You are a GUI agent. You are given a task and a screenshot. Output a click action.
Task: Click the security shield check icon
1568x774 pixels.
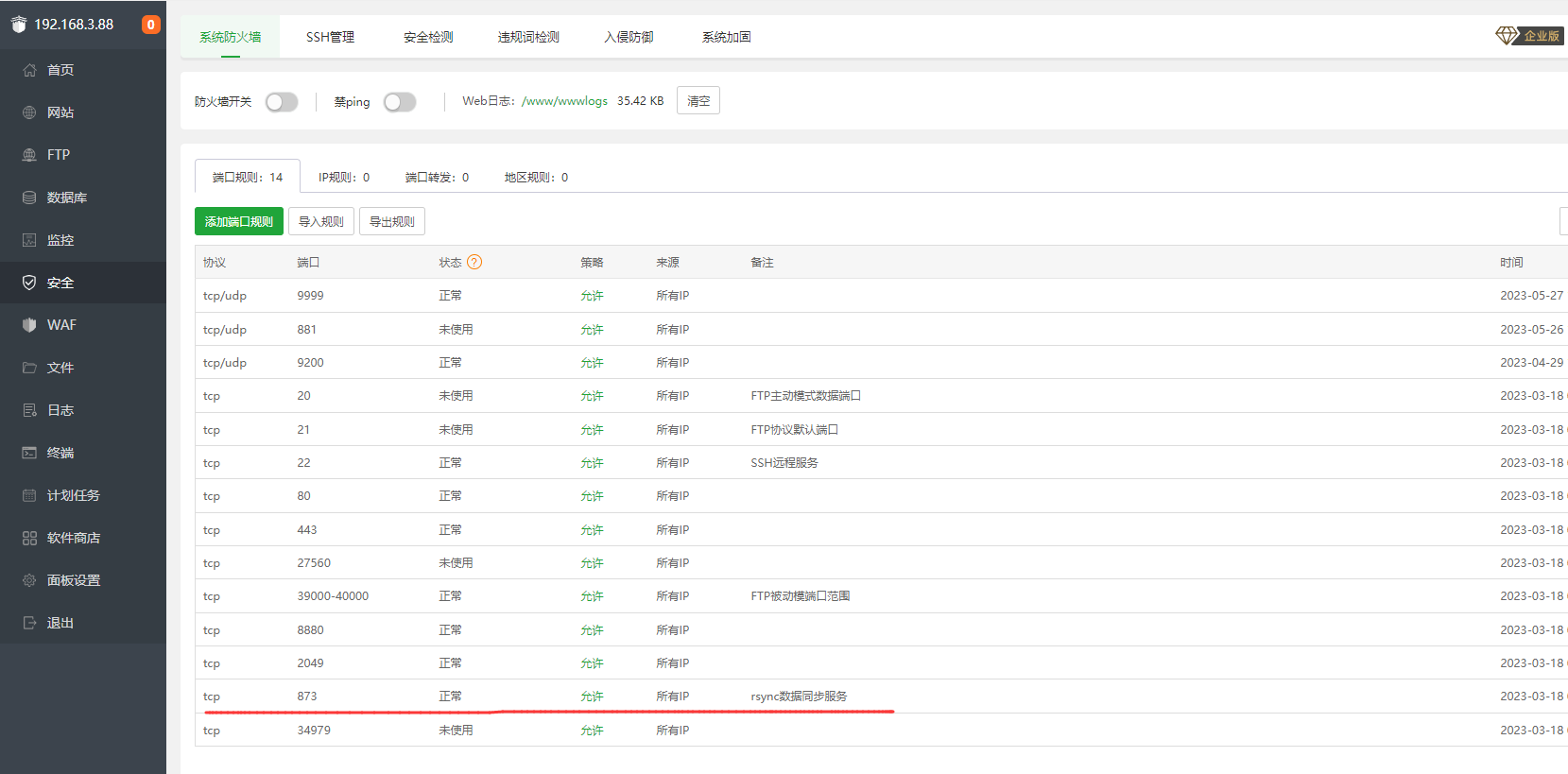[x=29, y=283]
